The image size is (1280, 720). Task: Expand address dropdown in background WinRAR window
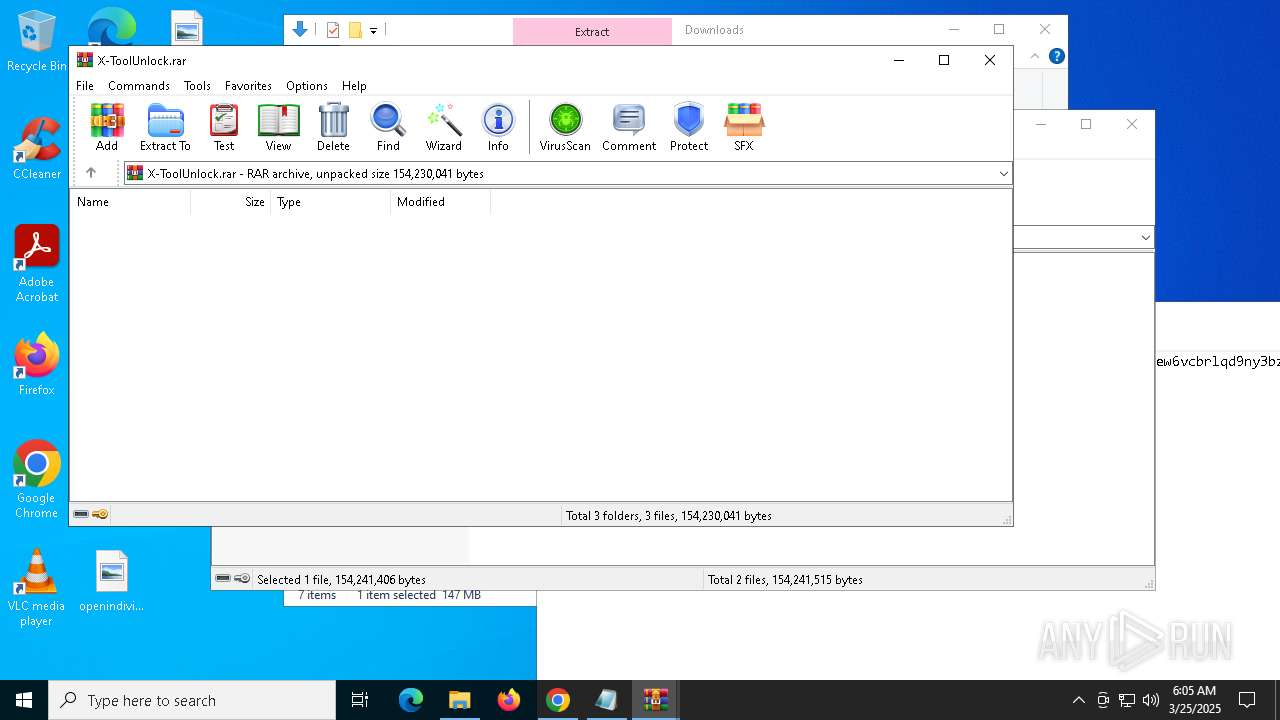click(1145, 238)
